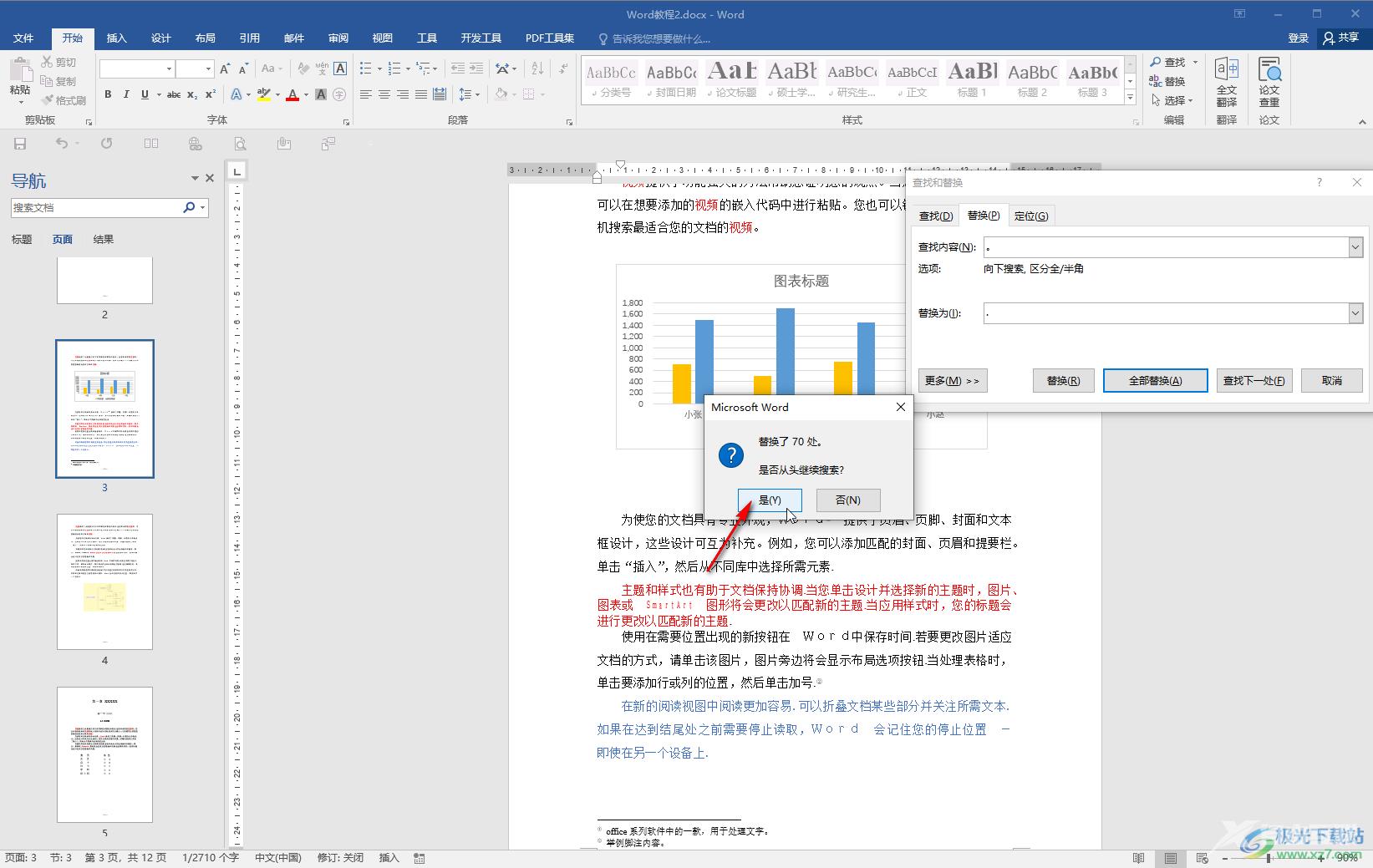This screenshot has height=868, width=1373.
Task: Click the 全文翻译 translate icon
Action: pyautogui.click(x=1227, y=82)
